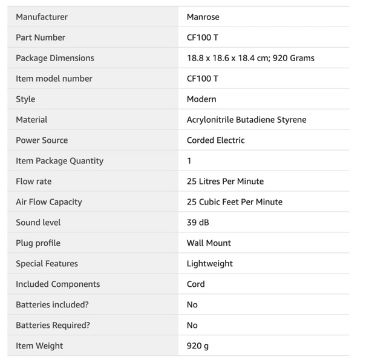The height and width of the screenshot is (360, 369).
Task: Select the 18.8 x 18.6 x 18.4 cm dimensions text
Action: click(228, 58)
